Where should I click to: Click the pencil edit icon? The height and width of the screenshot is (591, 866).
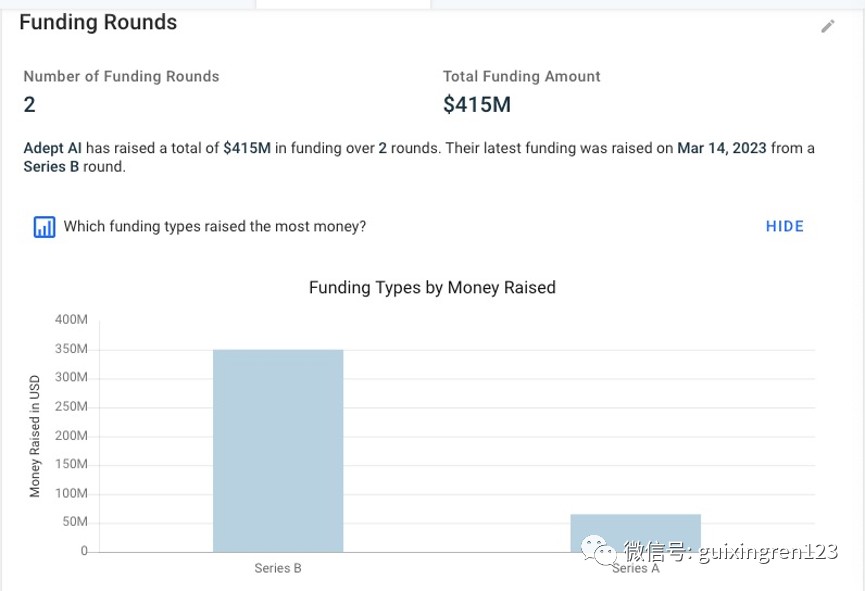click(x=827, y=27)
